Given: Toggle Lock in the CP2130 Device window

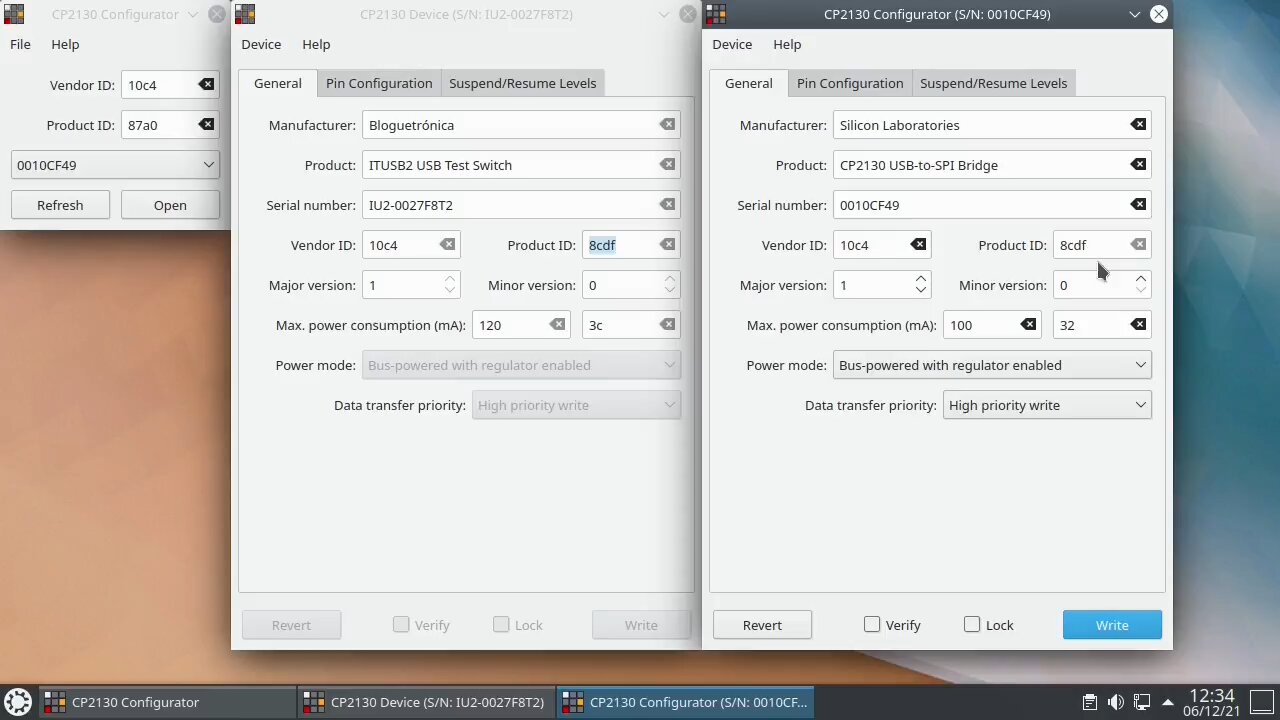Looking at the screenshot, I should (518, 625).
